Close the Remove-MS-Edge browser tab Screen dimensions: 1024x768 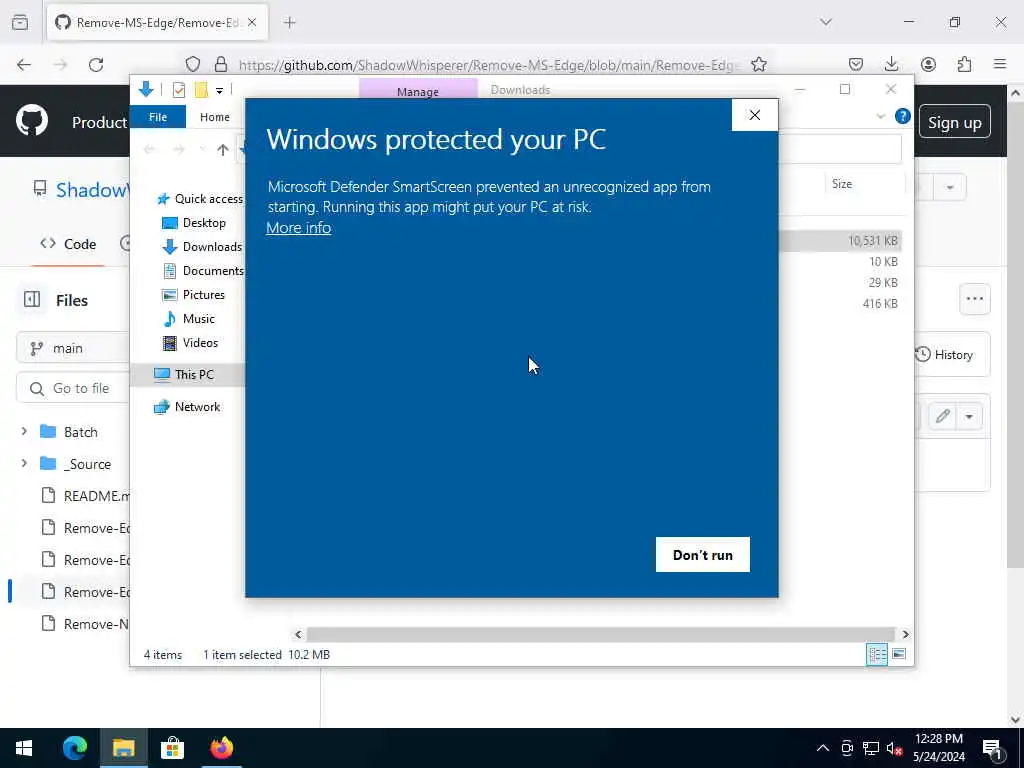click(x=252, y=23)
